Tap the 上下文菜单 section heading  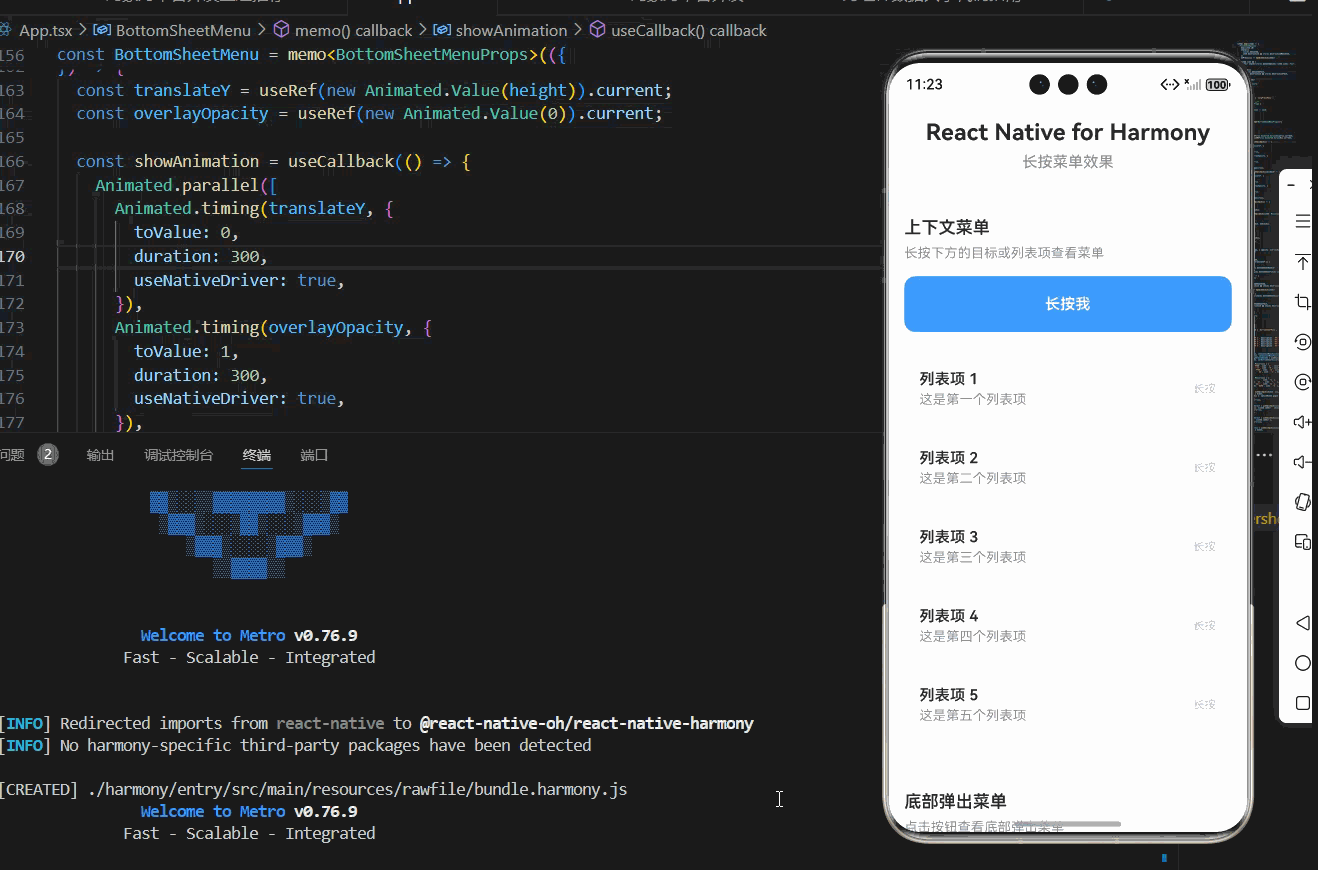point(947,227)
